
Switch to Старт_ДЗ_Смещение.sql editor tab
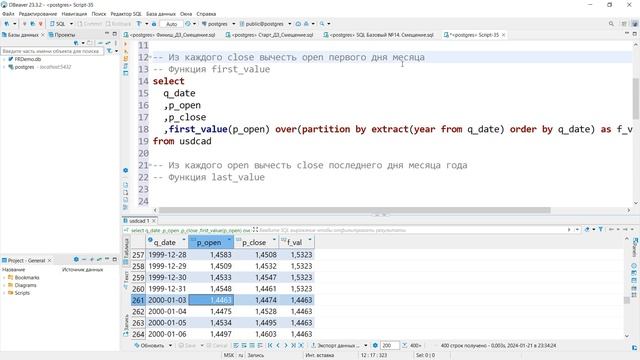(269, 35)
